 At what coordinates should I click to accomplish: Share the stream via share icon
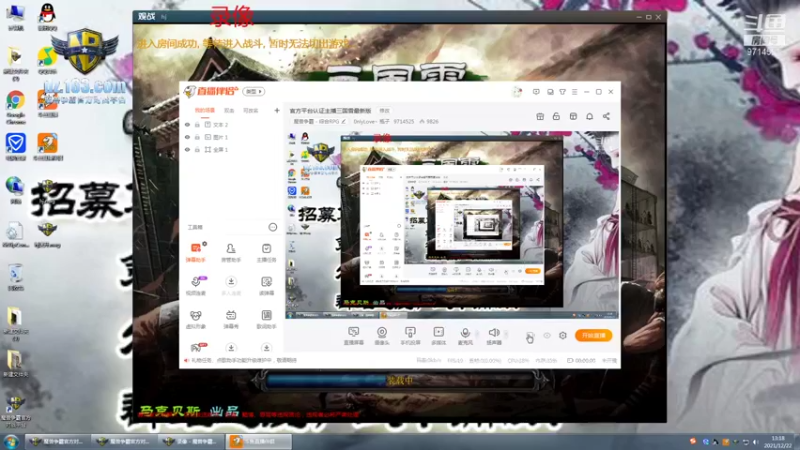[606, 116]
